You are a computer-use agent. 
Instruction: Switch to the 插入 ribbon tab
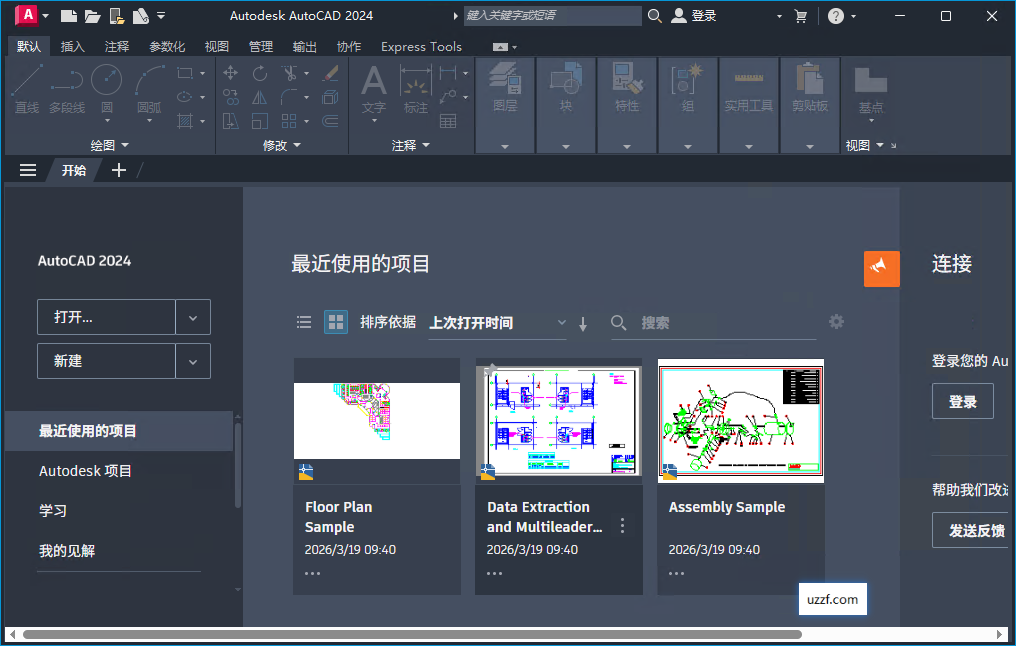72,46
